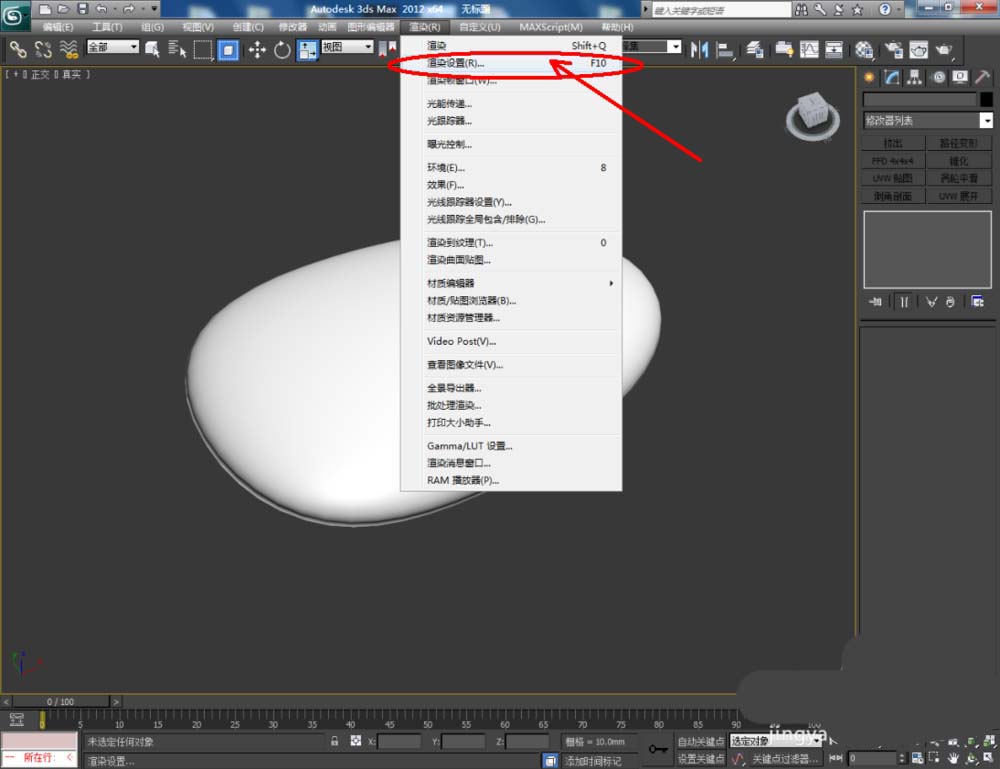Click the Mirror tool icon
This screenshot has height=769, width=1000.
[x=700, y=49]
